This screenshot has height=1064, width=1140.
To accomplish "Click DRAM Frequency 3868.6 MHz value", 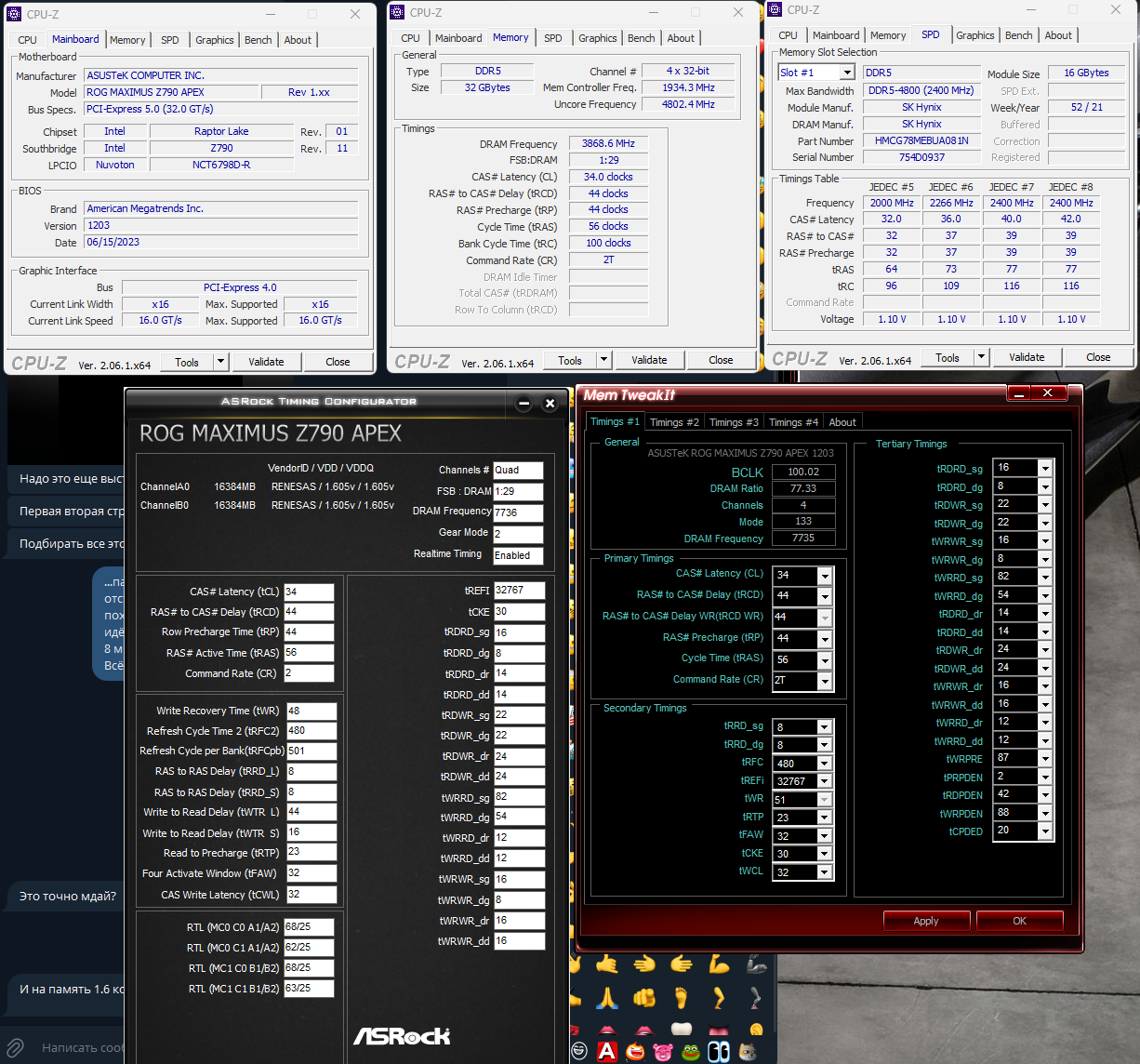I will 608,143.
